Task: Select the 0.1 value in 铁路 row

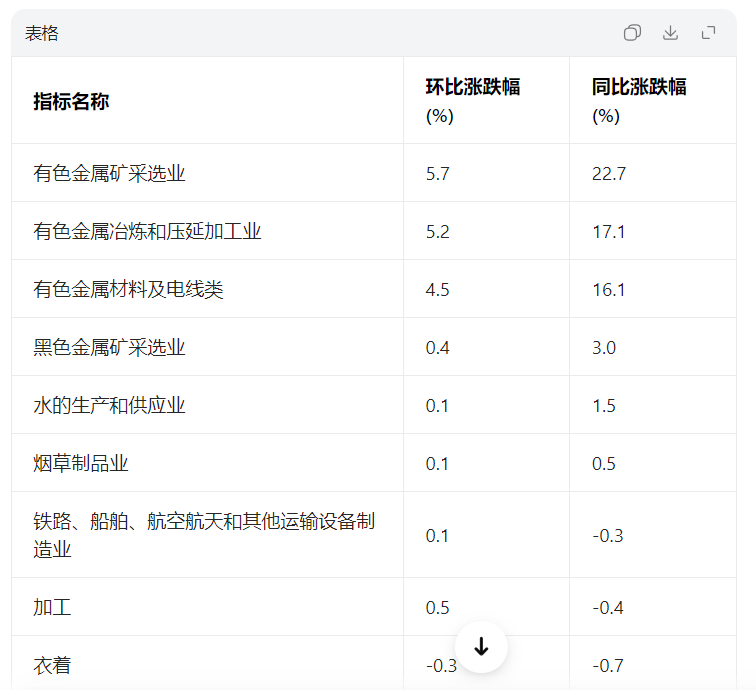Action: (437, 535)
